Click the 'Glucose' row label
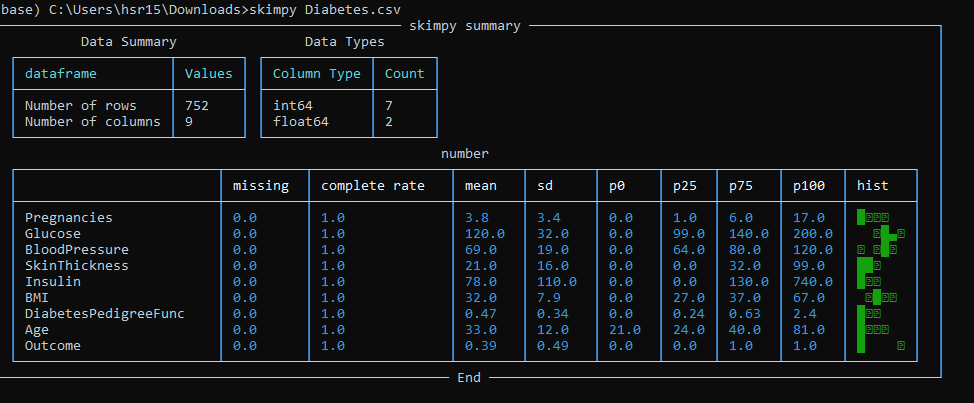This screenshot has height=403, width=974. point(53,233)
